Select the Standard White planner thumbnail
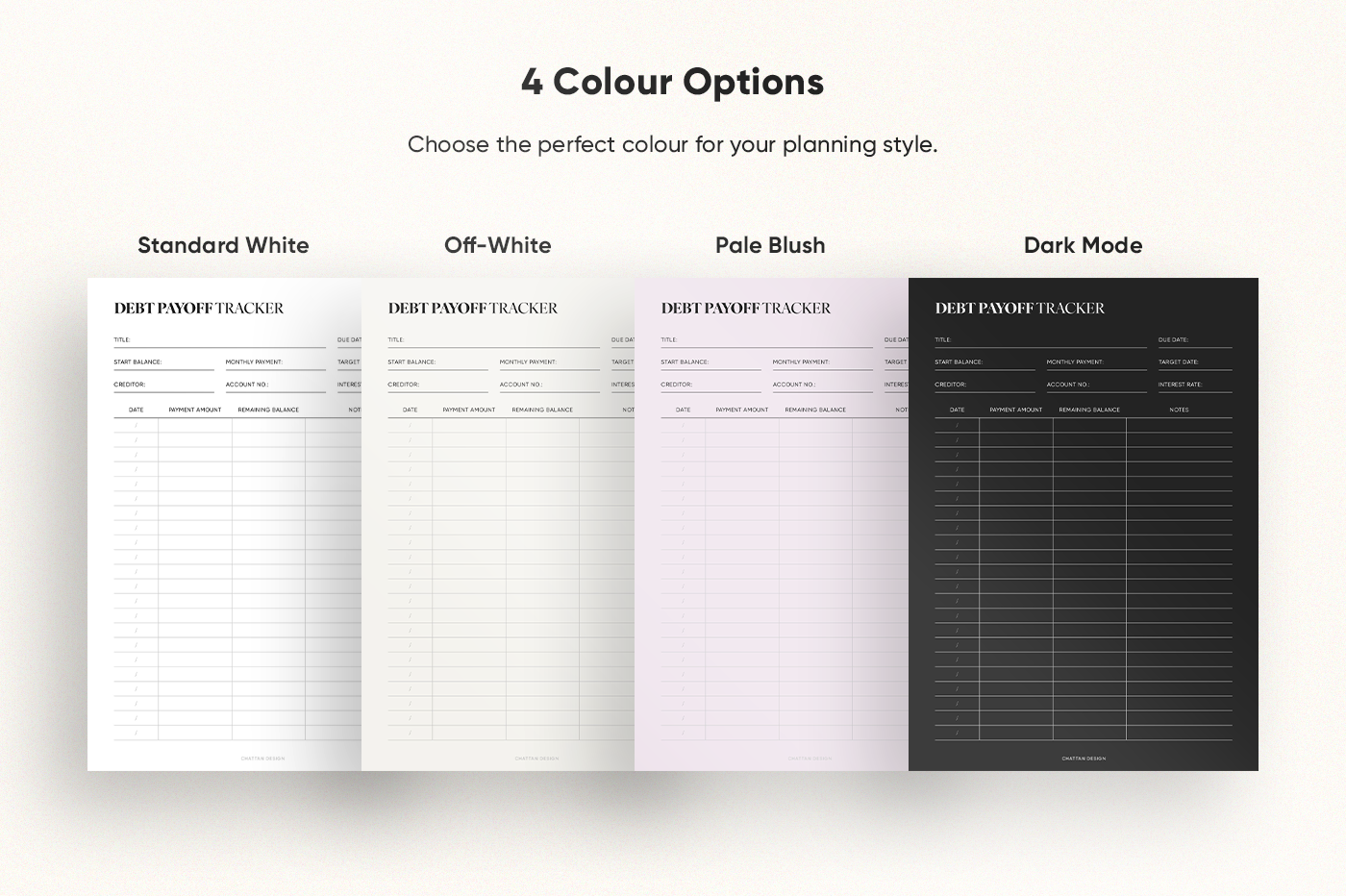Viewport: 1346px width, 896px height. pos(224,524)
